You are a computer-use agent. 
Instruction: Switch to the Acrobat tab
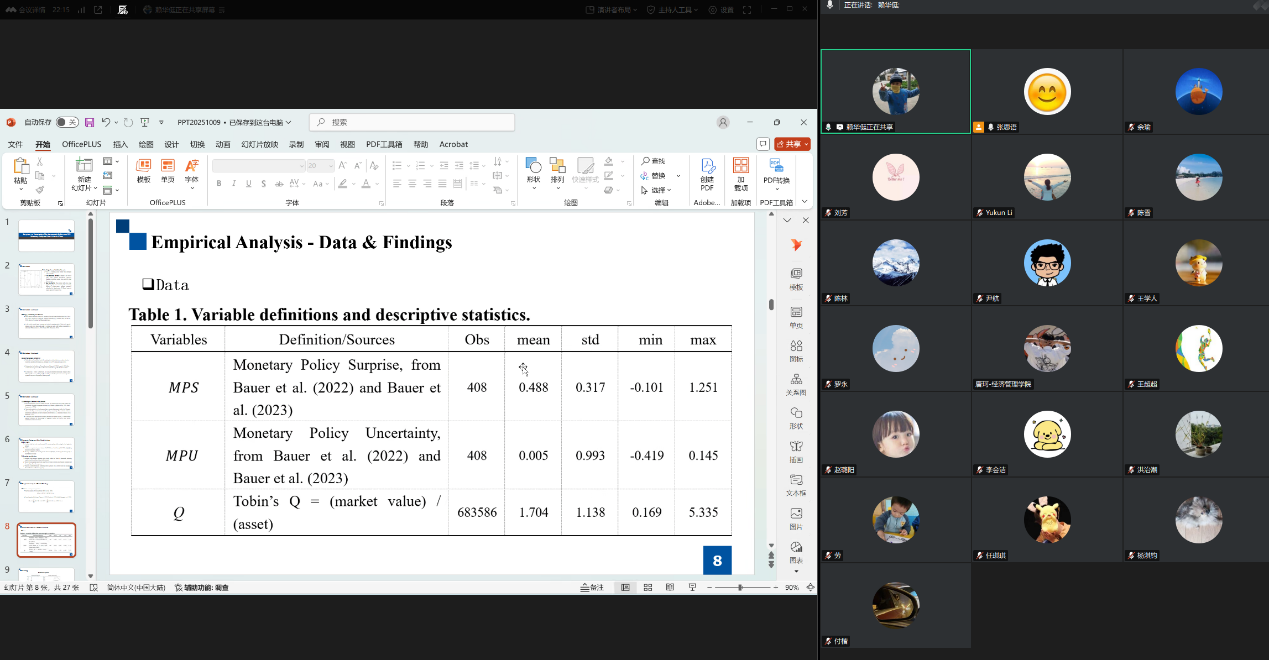(454, 144)
